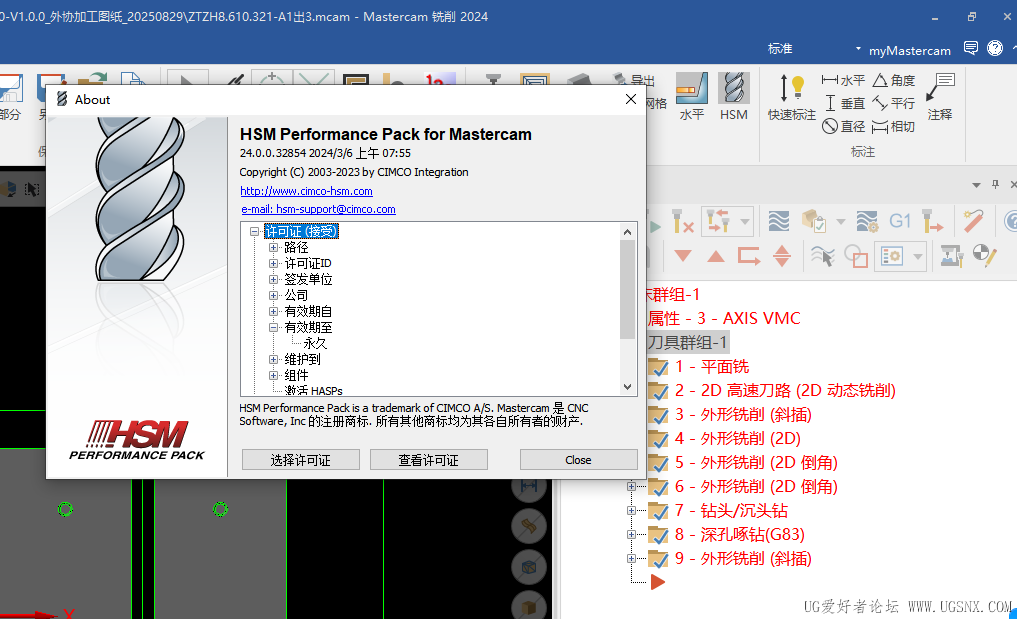The image size is (1017, 619).
Task: Click the circle and red square icon
Action: [x=856, y=256]
